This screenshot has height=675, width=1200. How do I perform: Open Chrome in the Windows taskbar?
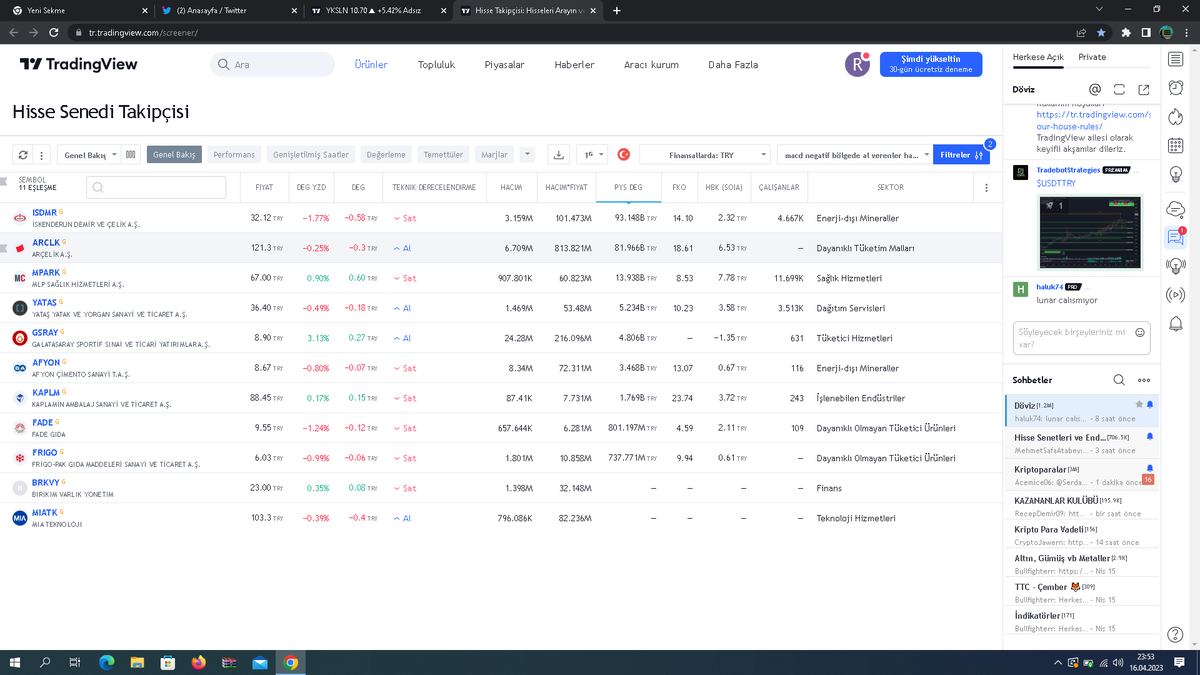[290, 662]
